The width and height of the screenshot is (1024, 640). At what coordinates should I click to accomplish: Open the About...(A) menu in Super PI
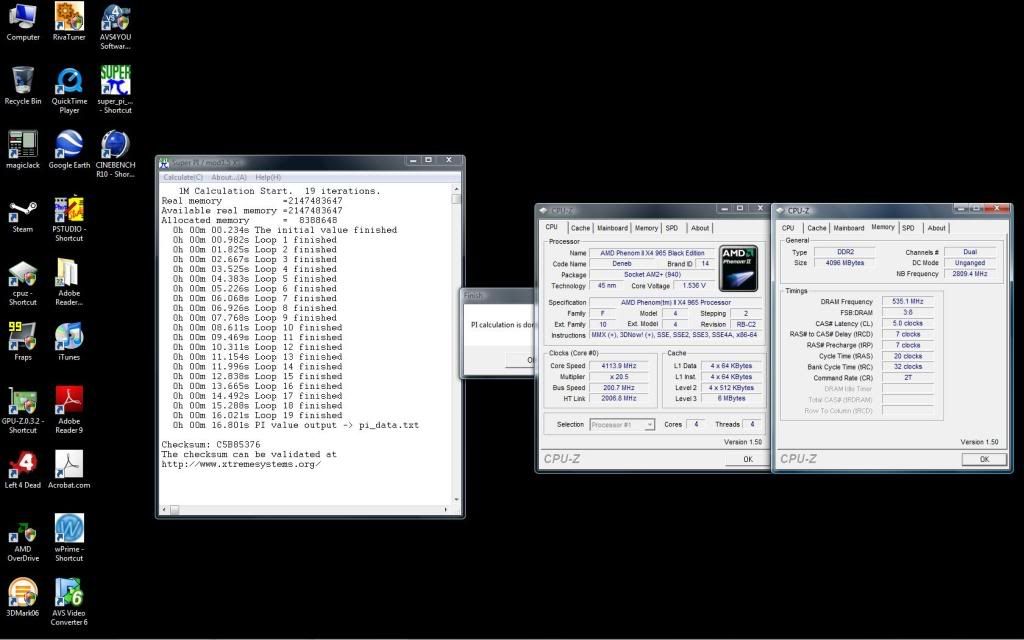point(229,177)
